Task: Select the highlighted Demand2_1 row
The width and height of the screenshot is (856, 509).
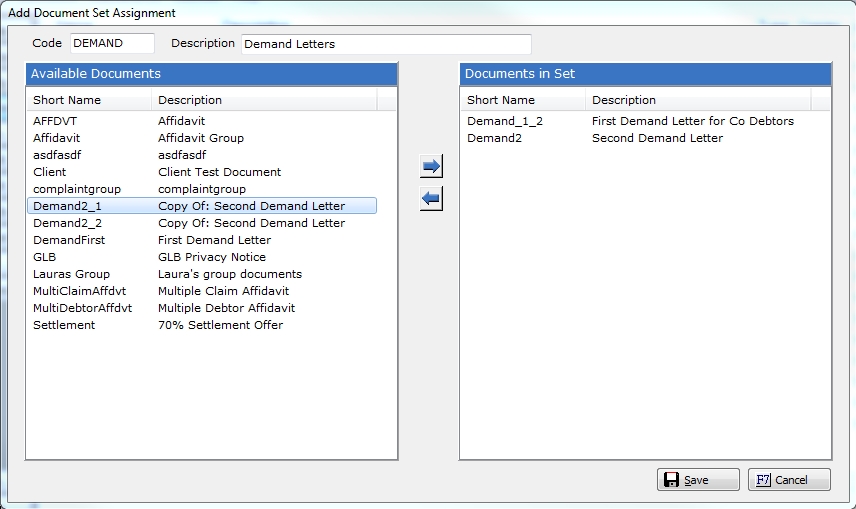Action: 200,206
